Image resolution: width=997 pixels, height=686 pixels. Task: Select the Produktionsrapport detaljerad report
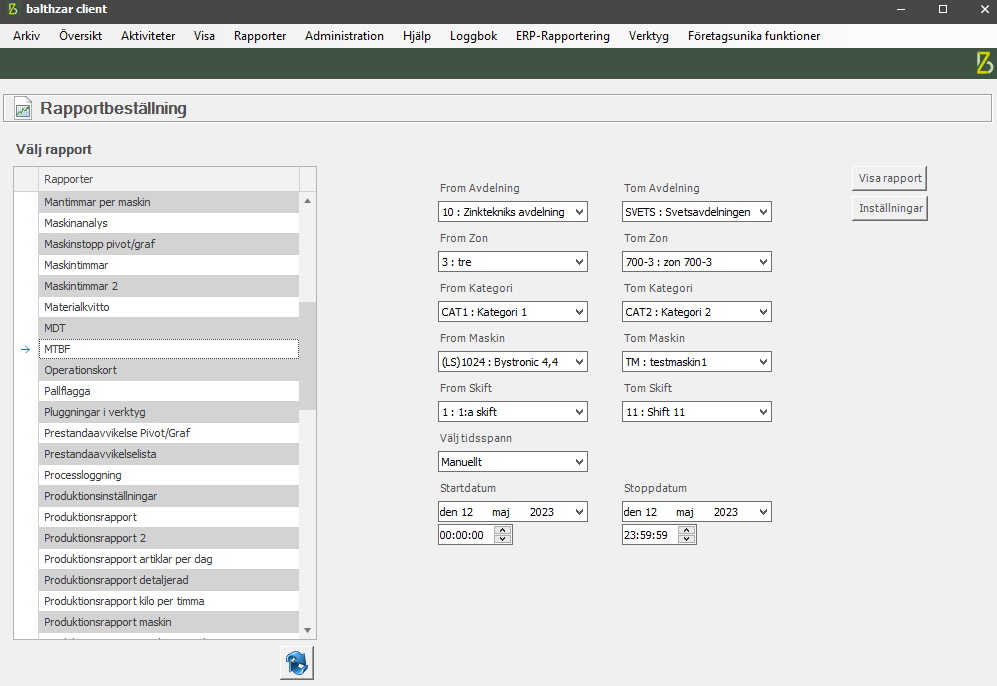[x=168, y=580]
